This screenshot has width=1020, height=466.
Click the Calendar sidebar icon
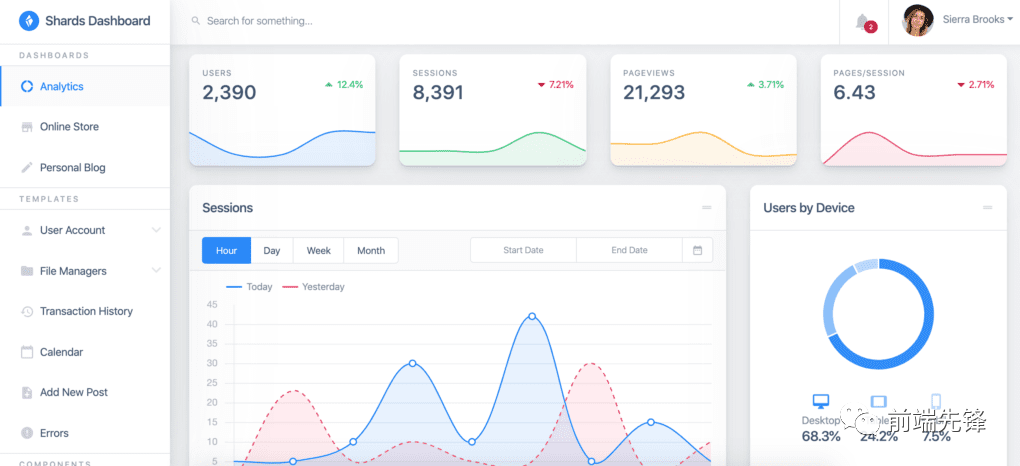point(27,352)
